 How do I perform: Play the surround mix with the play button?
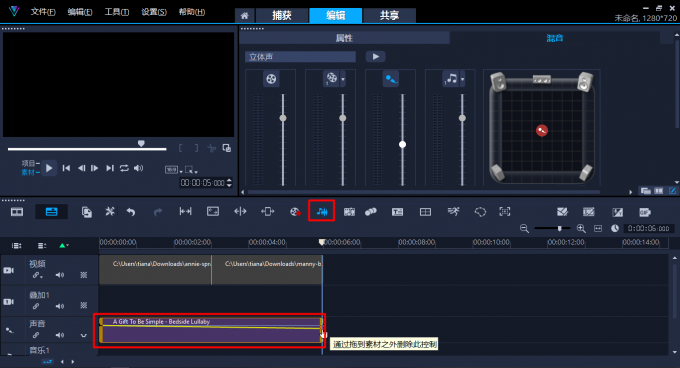point(376,57)
